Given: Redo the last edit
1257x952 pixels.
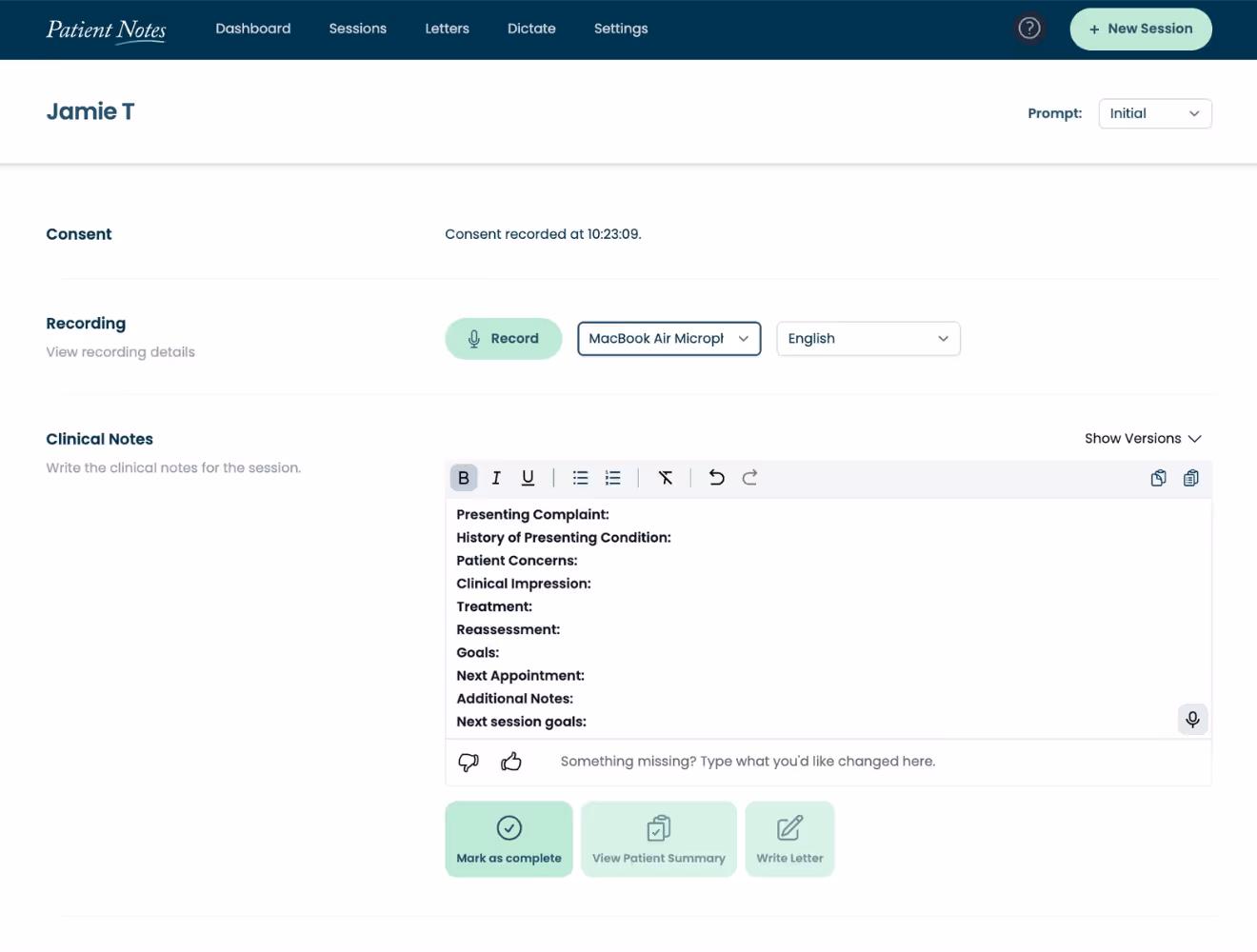Looking at the screenshot, I should [749, 478].
